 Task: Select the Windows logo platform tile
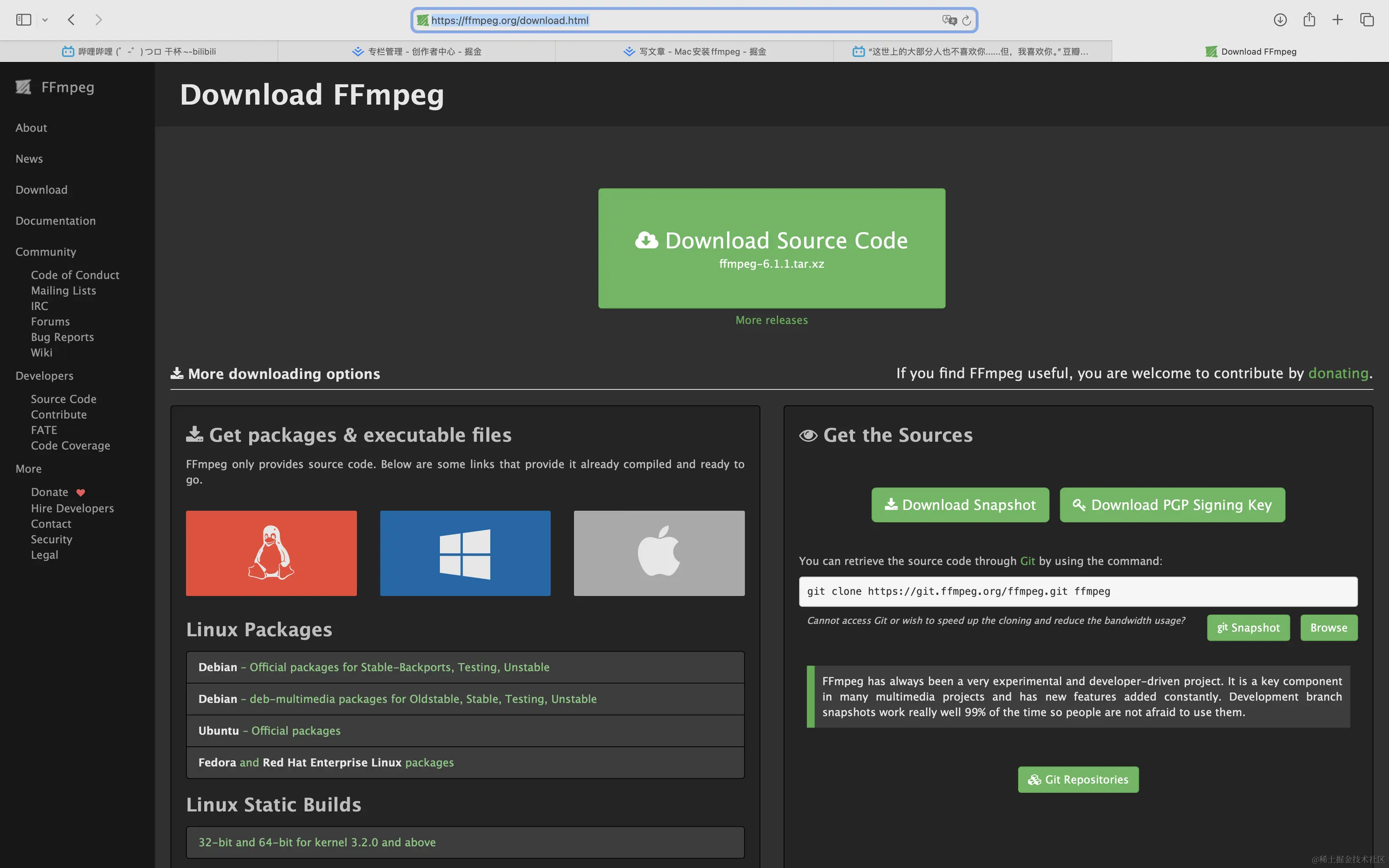pyautogui.click(x=465, y=553)
